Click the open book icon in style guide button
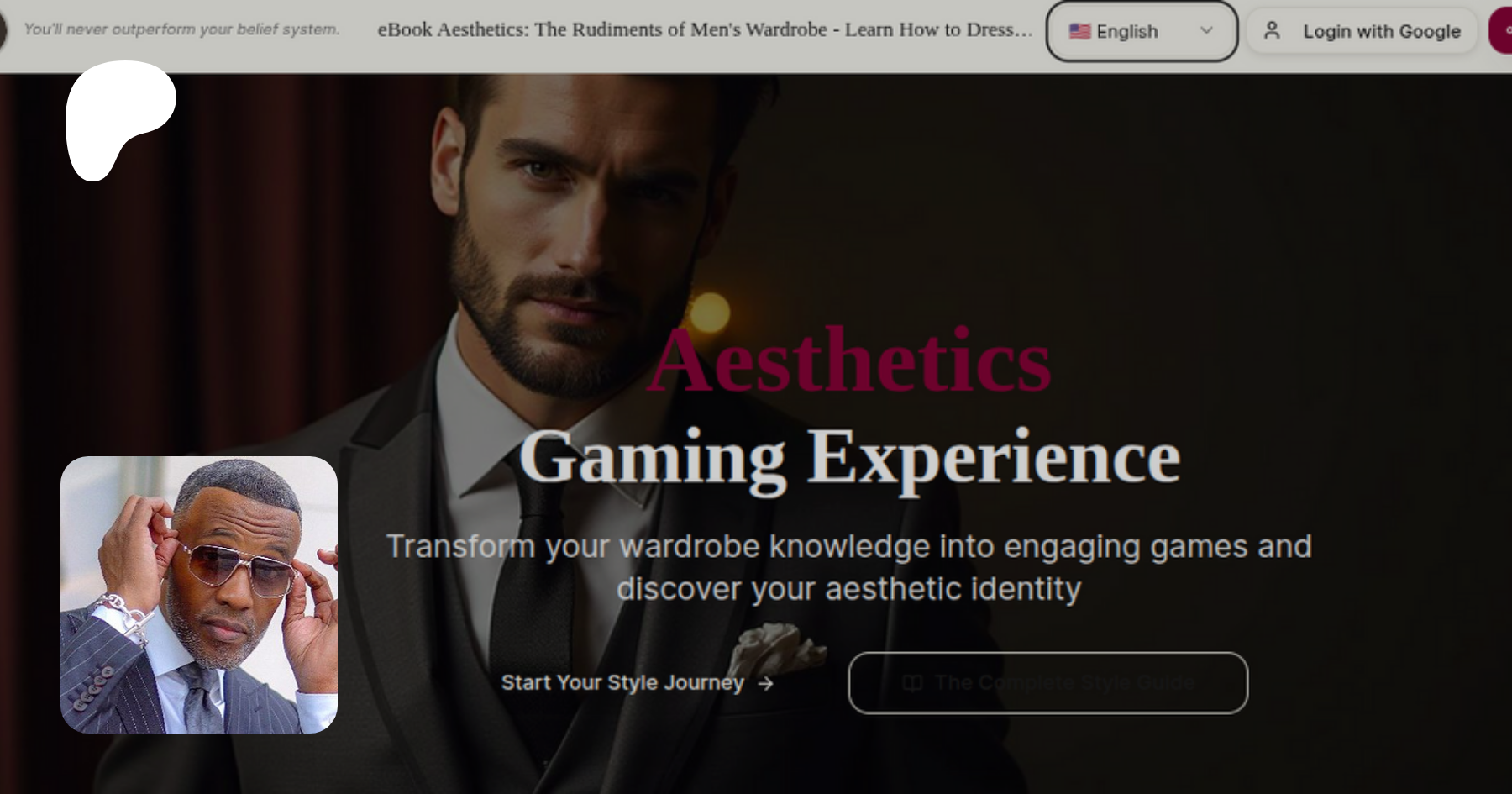This screenshot has height=794, width=1512. [912, 683]
